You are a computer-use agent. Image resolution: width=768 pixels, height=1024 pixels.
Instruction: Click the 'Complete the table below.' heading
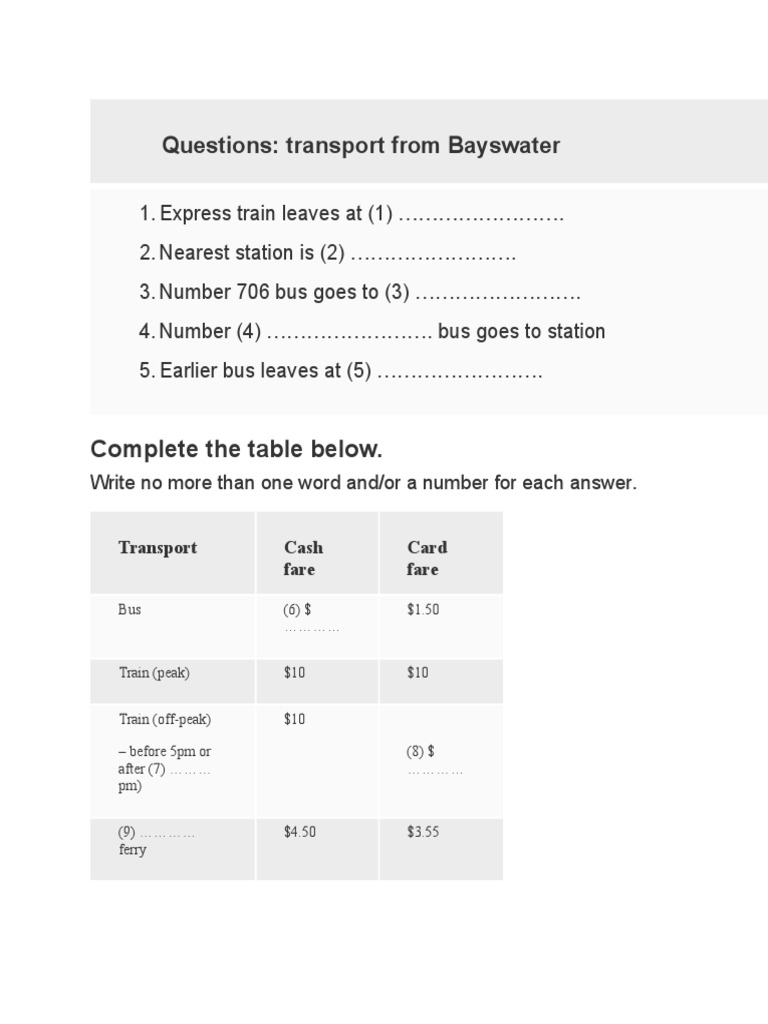click(x=237, y=448)
